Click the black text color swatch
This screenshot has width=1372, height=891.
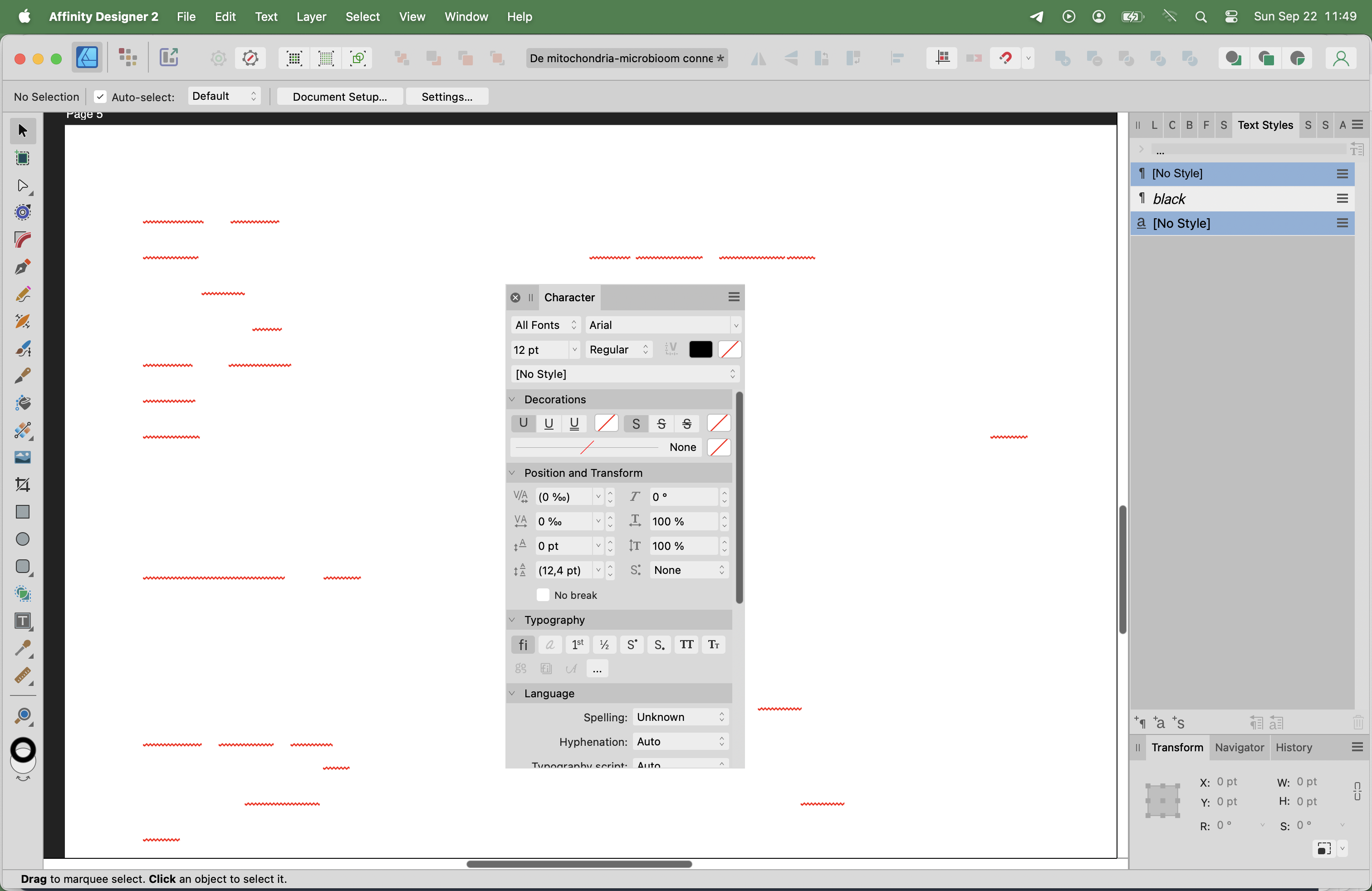point(700,349)
